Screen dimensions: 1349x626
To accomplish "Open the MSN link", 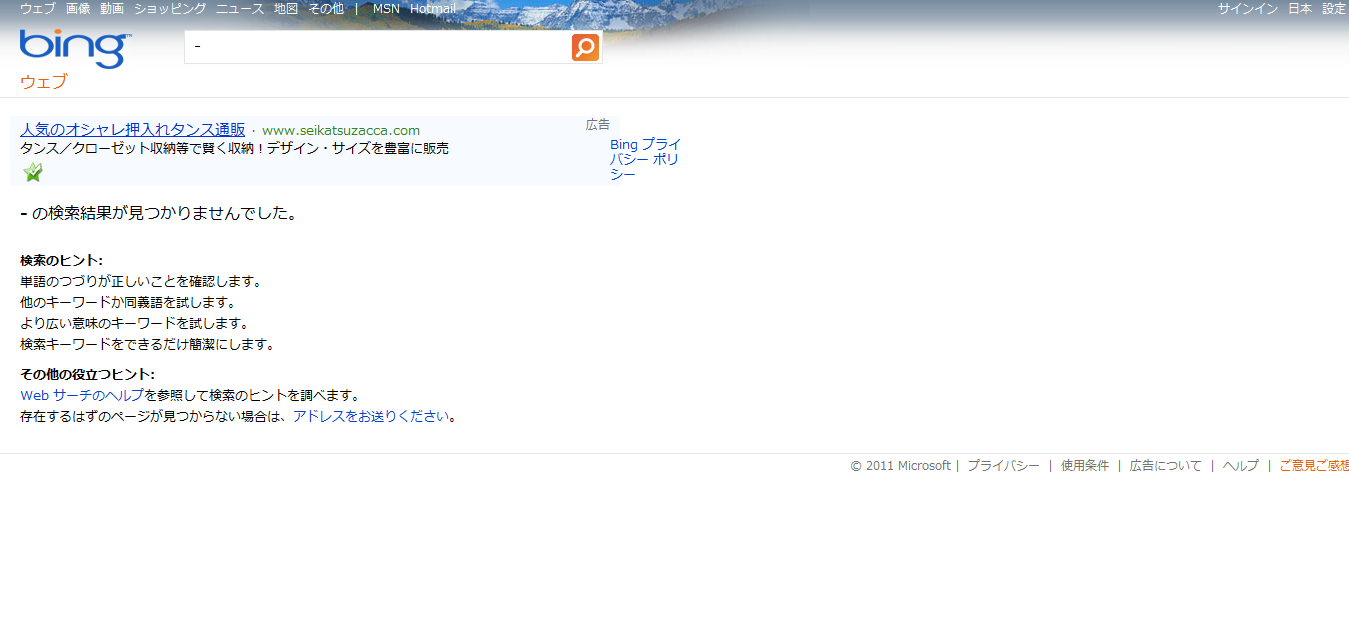I will [386, 8].
